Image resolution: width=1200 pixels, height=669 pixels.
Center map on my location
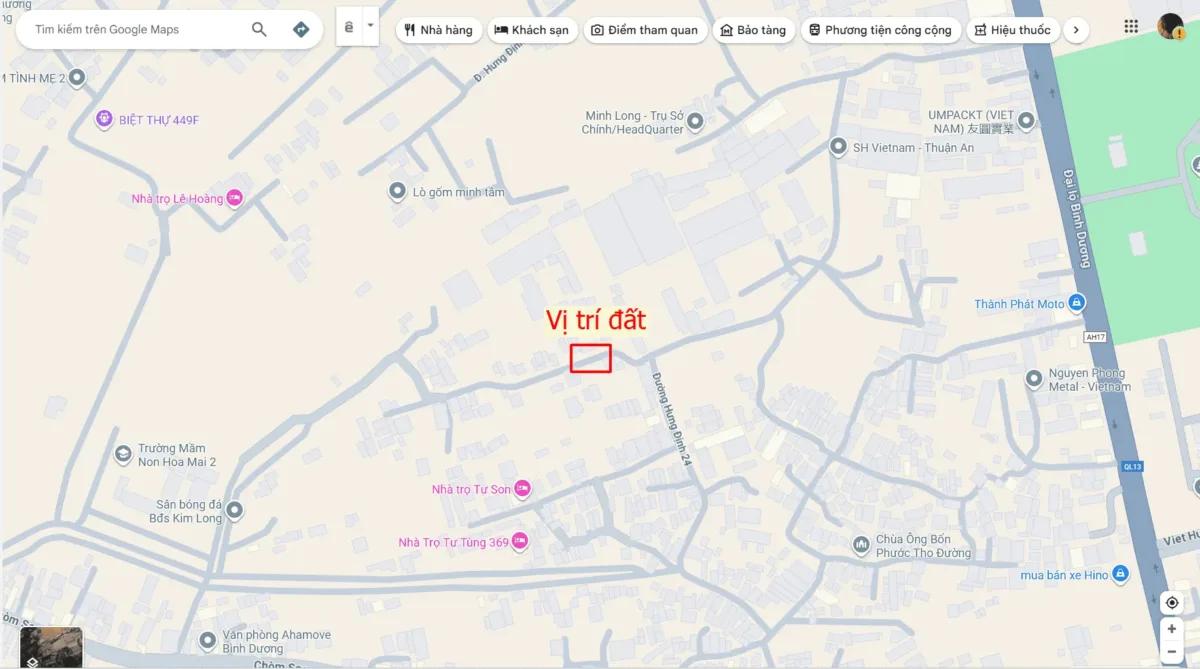pyautogui.click(x=1171, y=603)
